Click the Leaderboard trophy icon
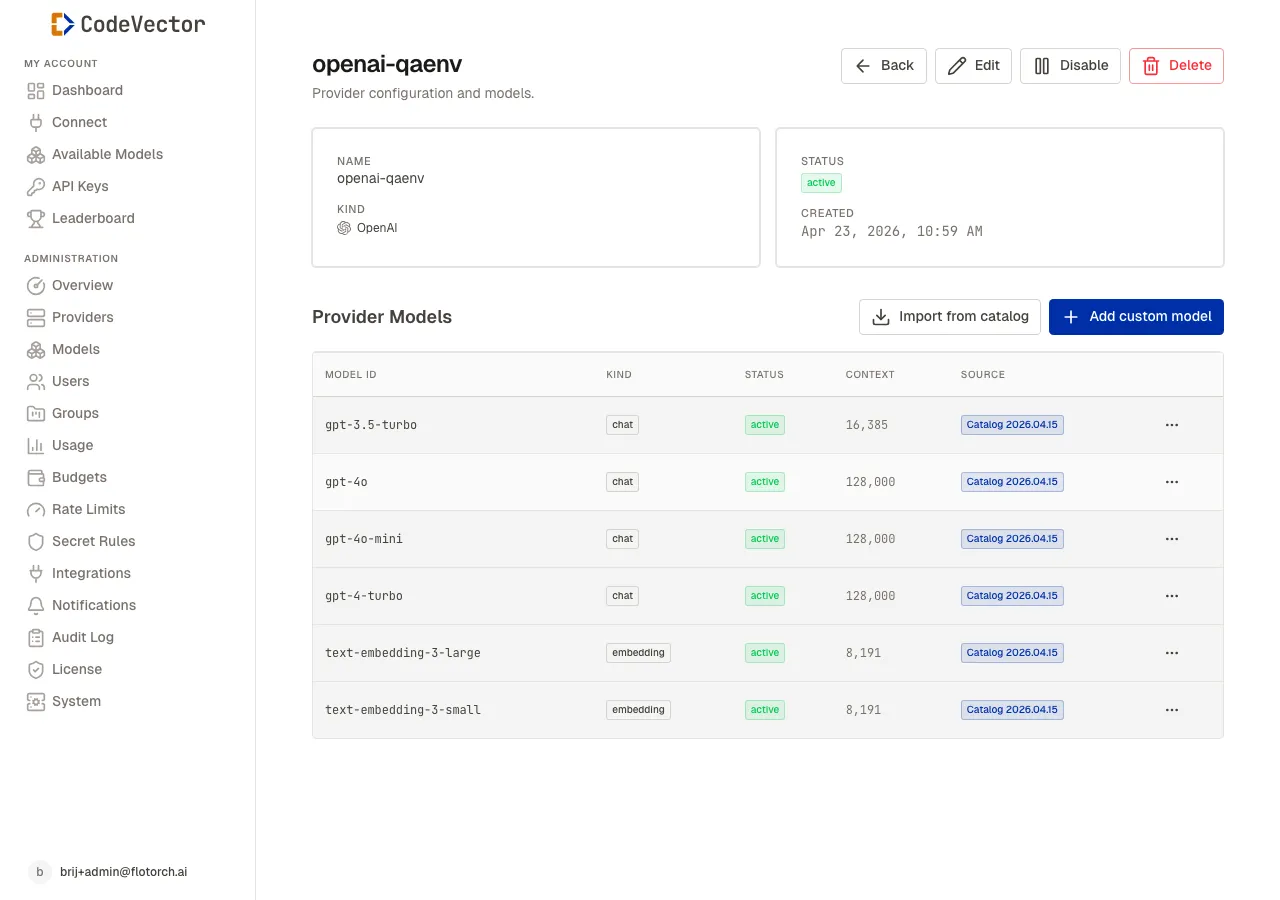This screenshot has width=1280, height=900. click(x=36, y=219)
